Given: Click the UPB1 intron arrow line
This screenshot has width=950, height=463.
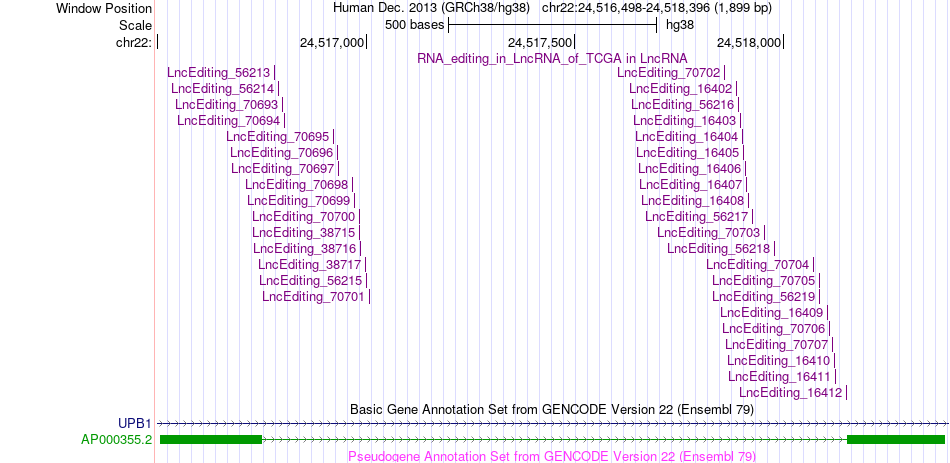Looking at the screenshot, I should [552, 423].
